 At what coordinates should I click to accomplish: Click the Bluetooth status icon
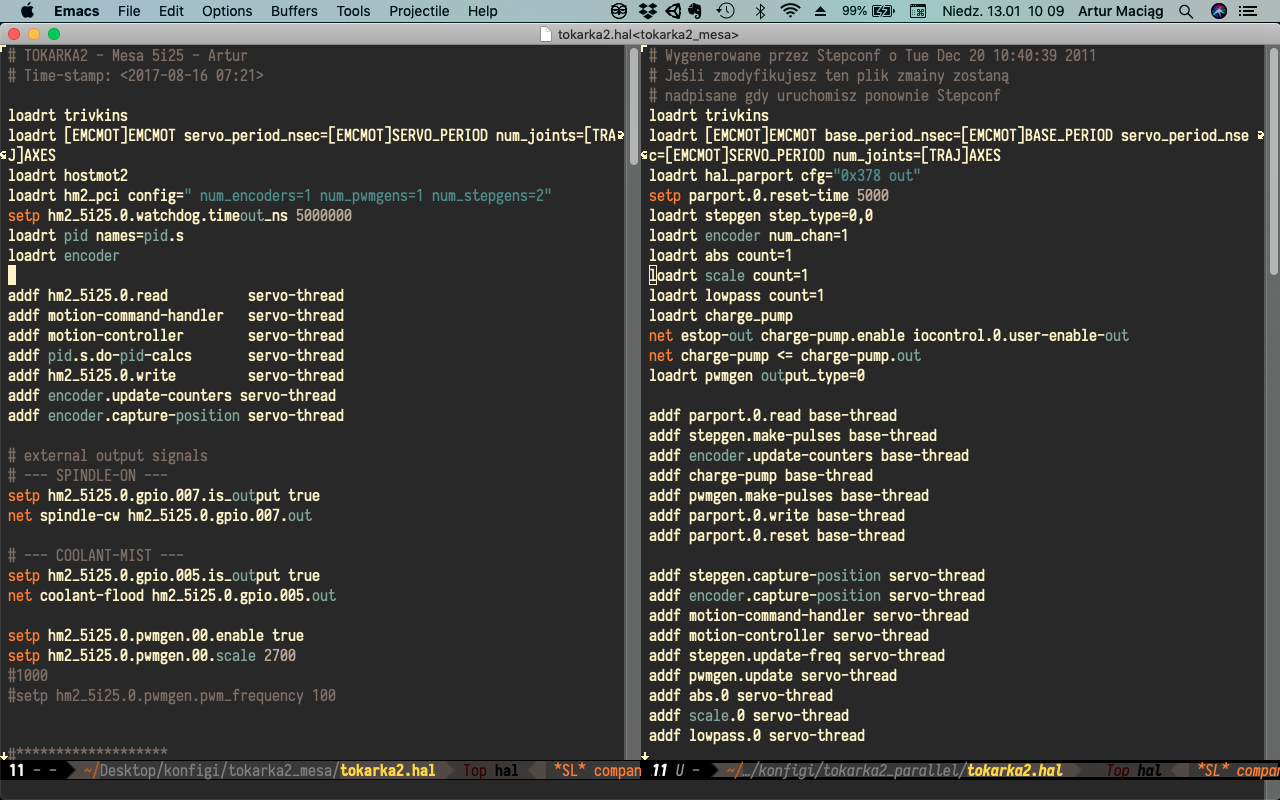click(x=760, y=11)
